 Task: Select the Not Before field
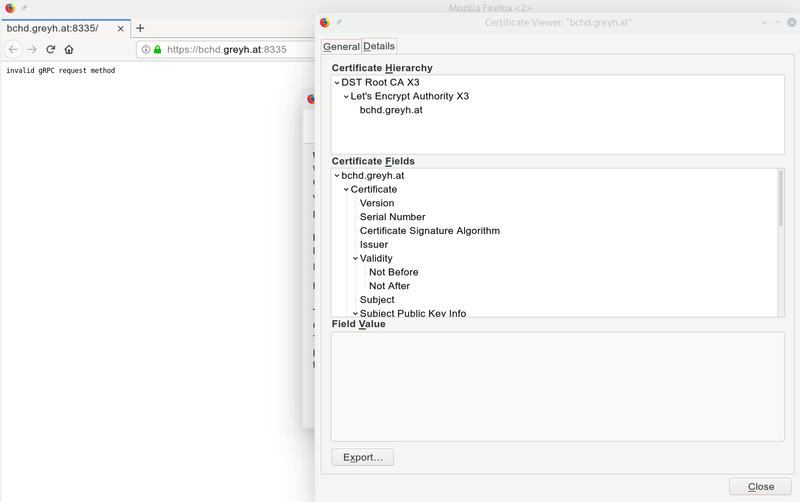pos(393,272)
